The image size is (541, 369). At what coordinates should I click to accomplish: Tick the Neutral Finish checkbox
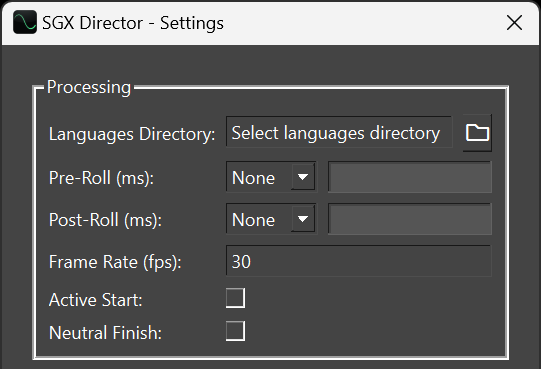click(x=236, y=331)
